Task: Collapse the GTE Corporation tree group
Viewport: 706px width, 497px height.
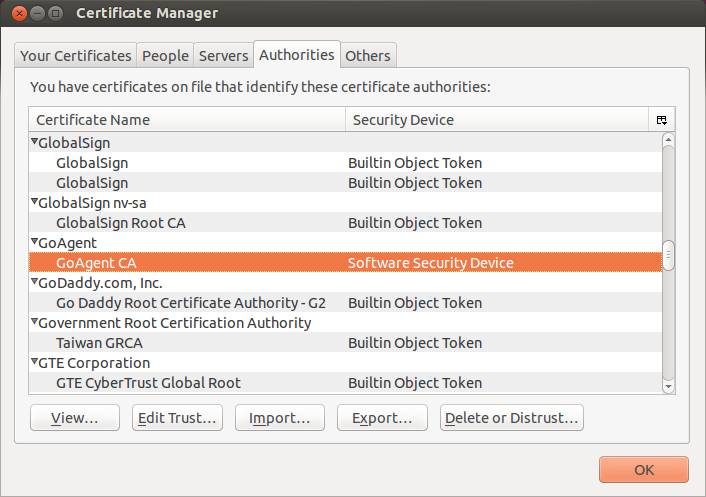Action: click(x=35, y=363)
